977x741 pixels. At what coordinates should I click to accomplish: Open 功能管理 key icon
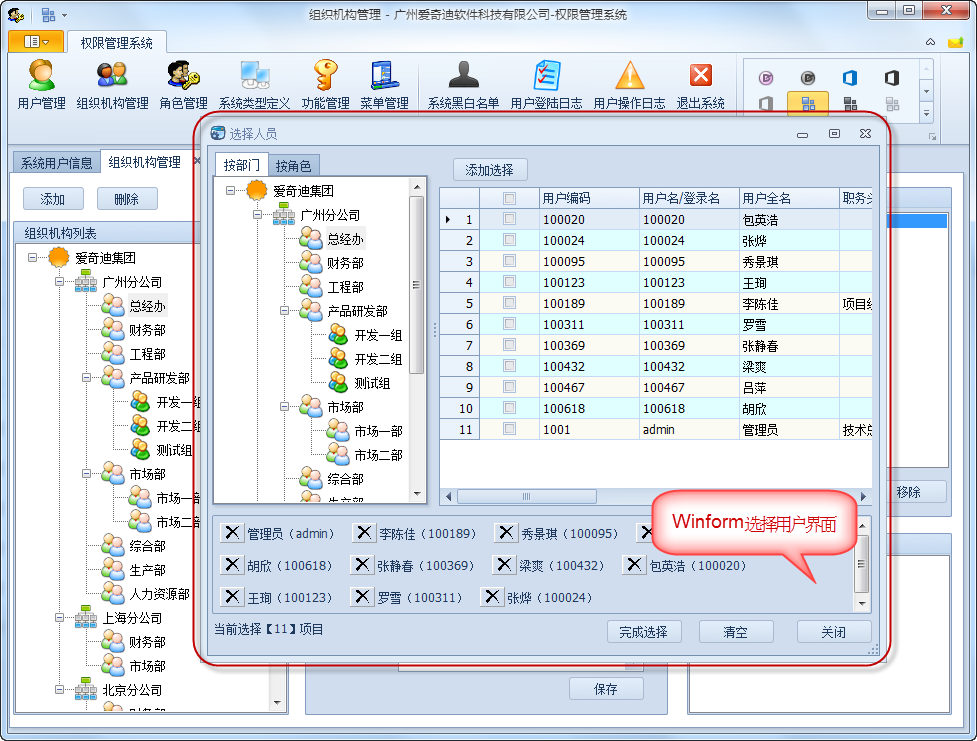click(325, 85)
